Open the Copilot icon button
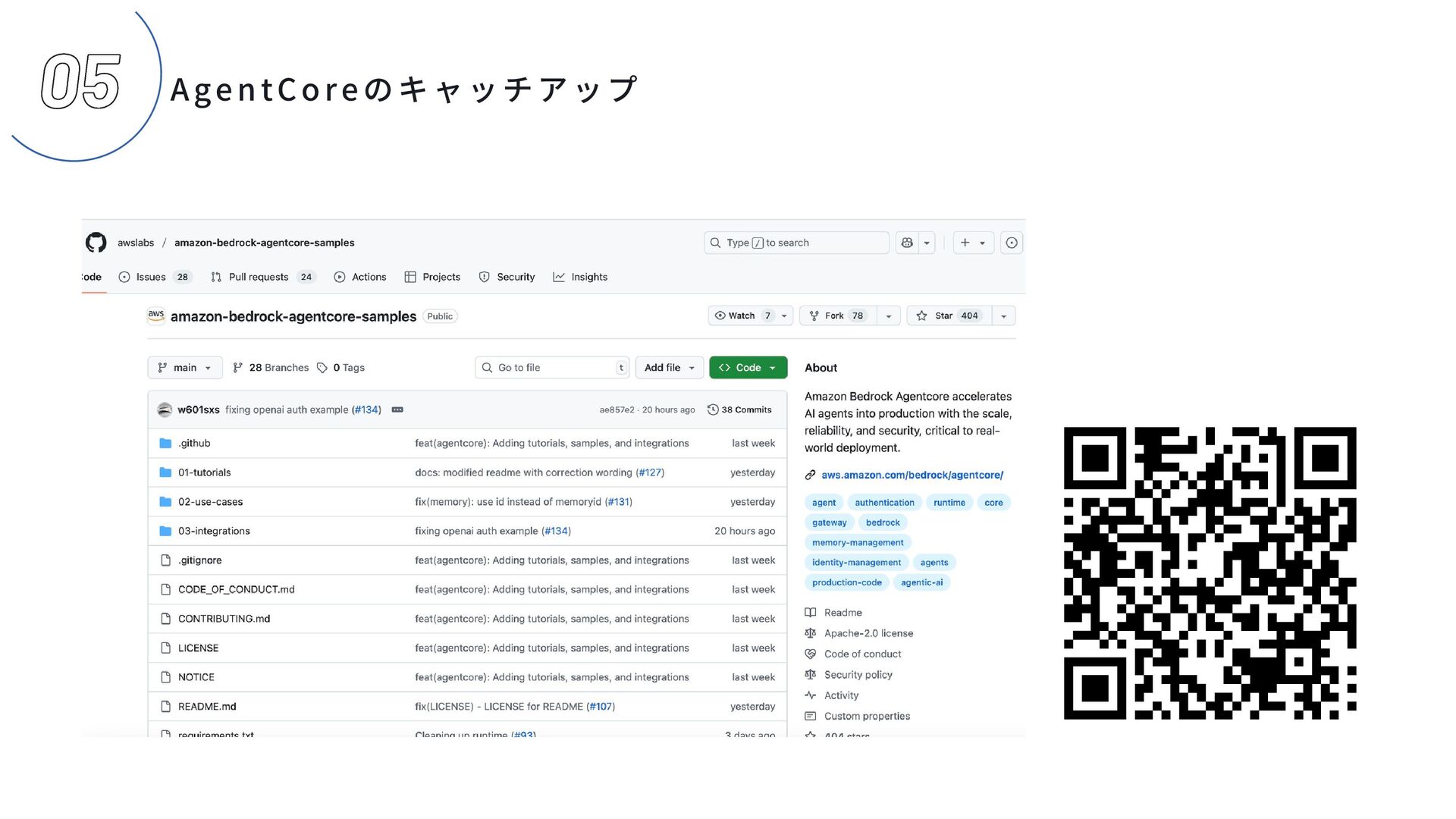 pos(907,243)
